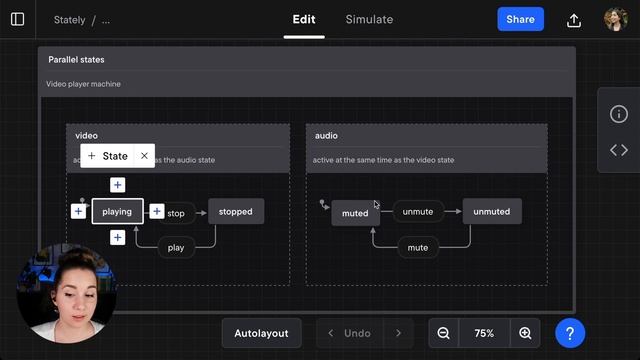
Task: Run Autolayout on the diagram
Action: [x=261, y=333]
